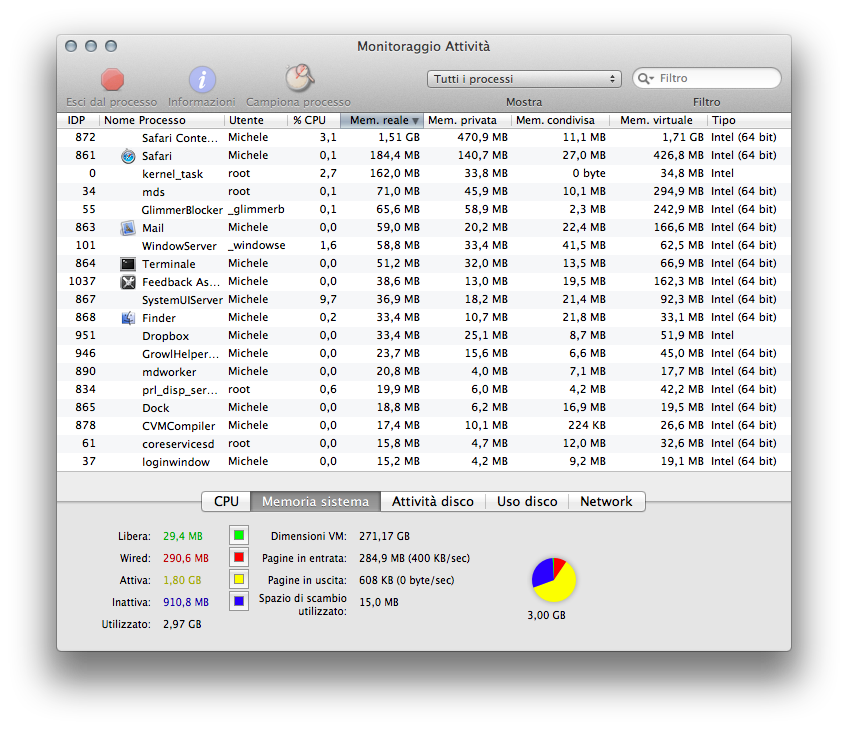Click the _windowse user cell

(257, 245)
